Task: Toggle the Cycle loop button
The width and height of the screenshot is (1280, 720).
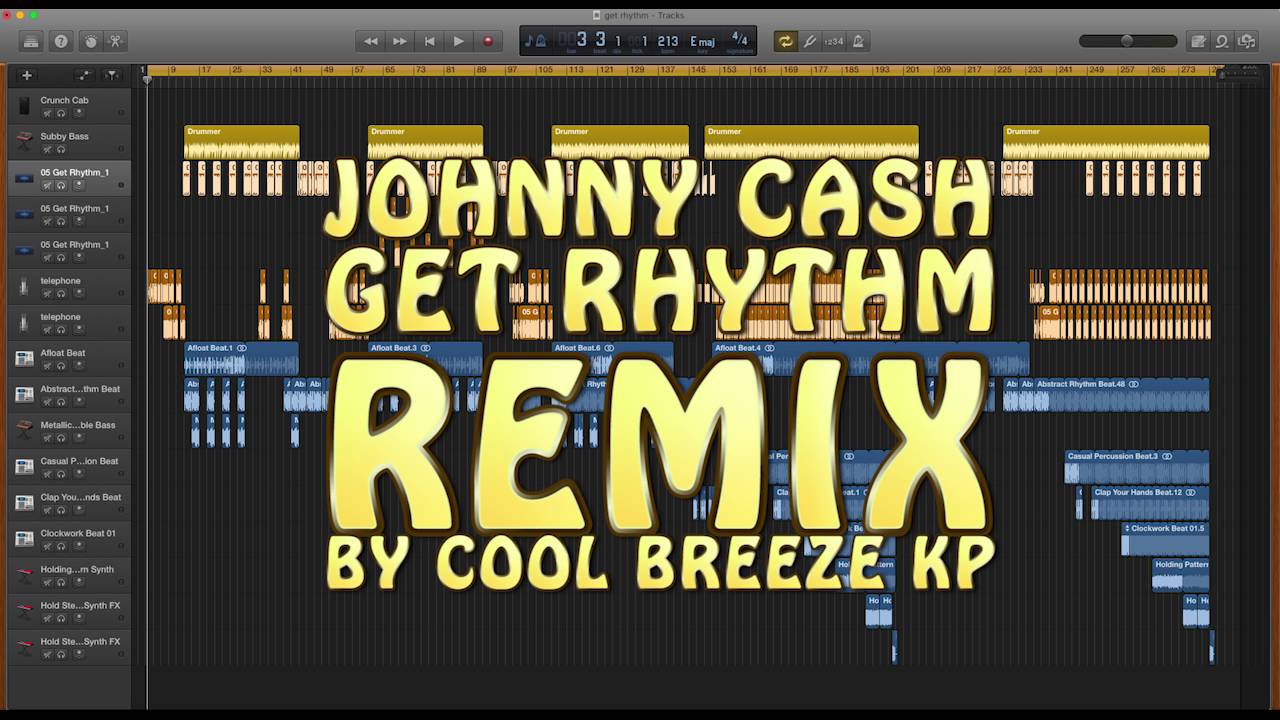Action: pos(785,41)
